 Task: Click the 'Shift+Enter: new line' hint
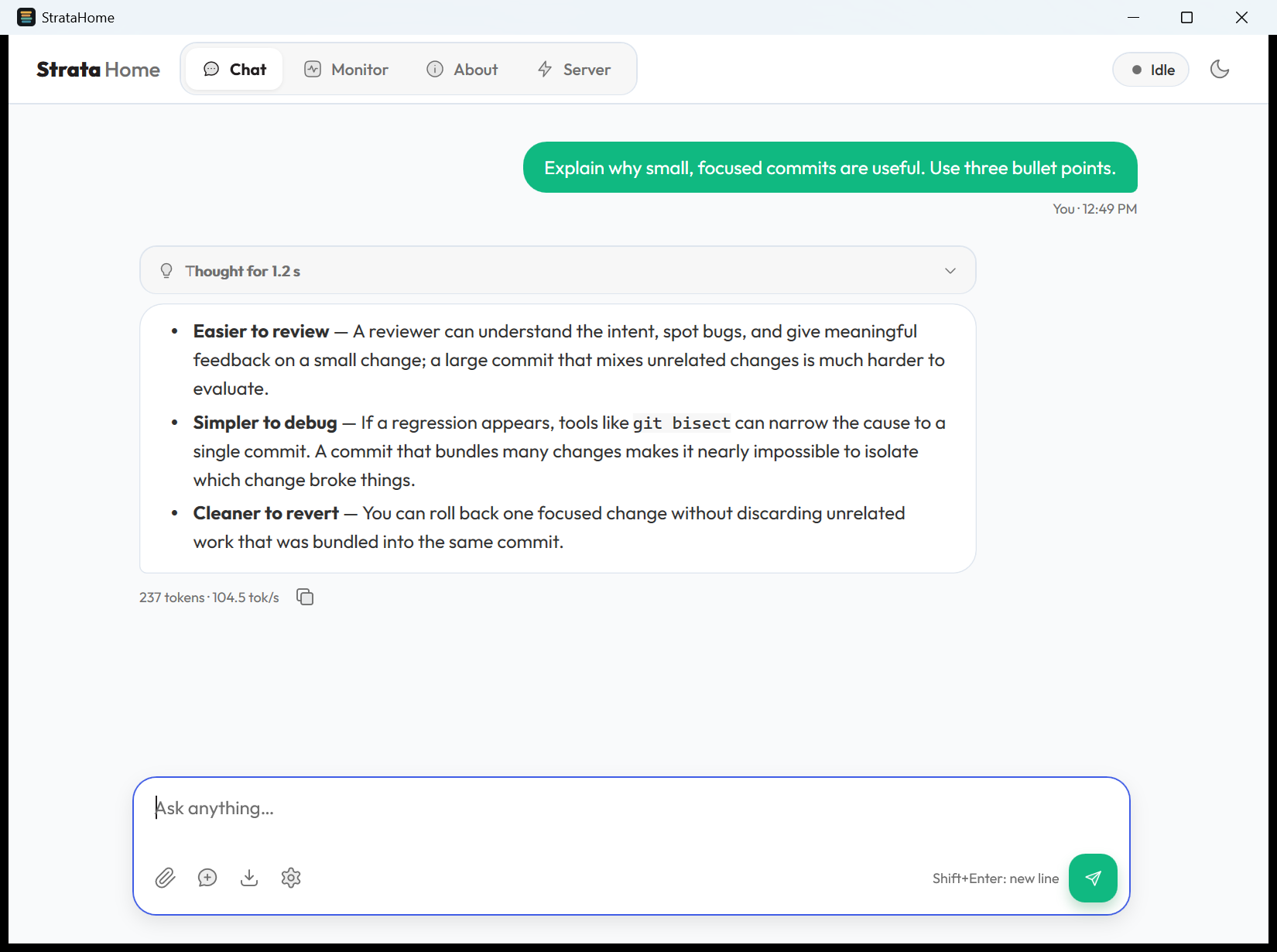pos(995,878)
